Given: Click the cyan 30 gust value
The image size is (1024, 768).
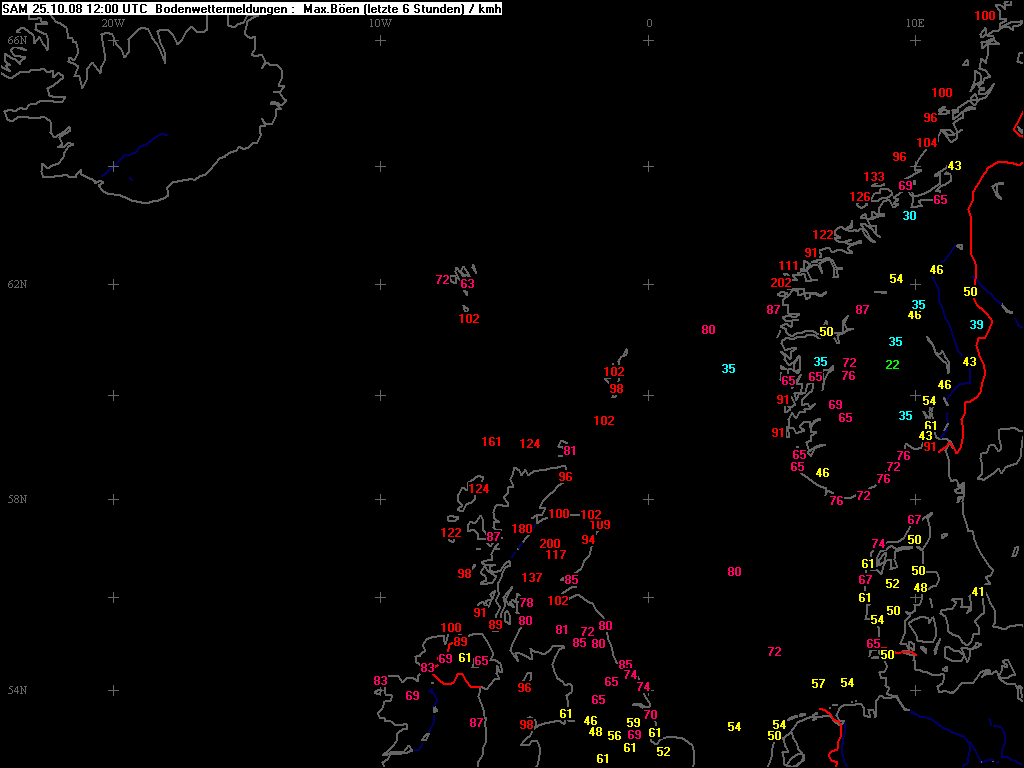Looking at the screenshot, I should pyautogui.click(x=909, y=216).
